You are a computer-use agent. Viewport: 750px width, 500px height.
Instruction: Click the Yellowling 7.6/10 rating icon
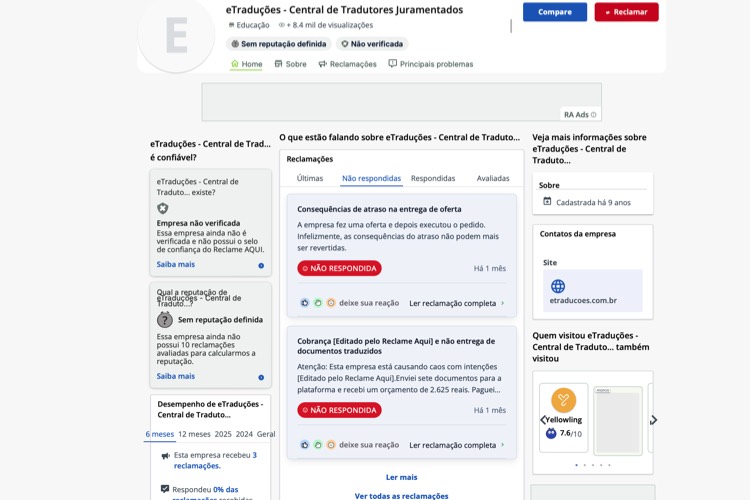[x=551, y=433]
